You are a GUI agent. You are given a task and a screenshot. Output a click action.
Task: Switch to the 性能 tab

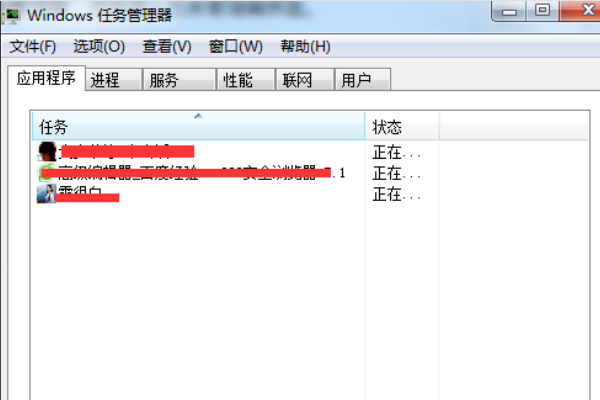[246, 80]
